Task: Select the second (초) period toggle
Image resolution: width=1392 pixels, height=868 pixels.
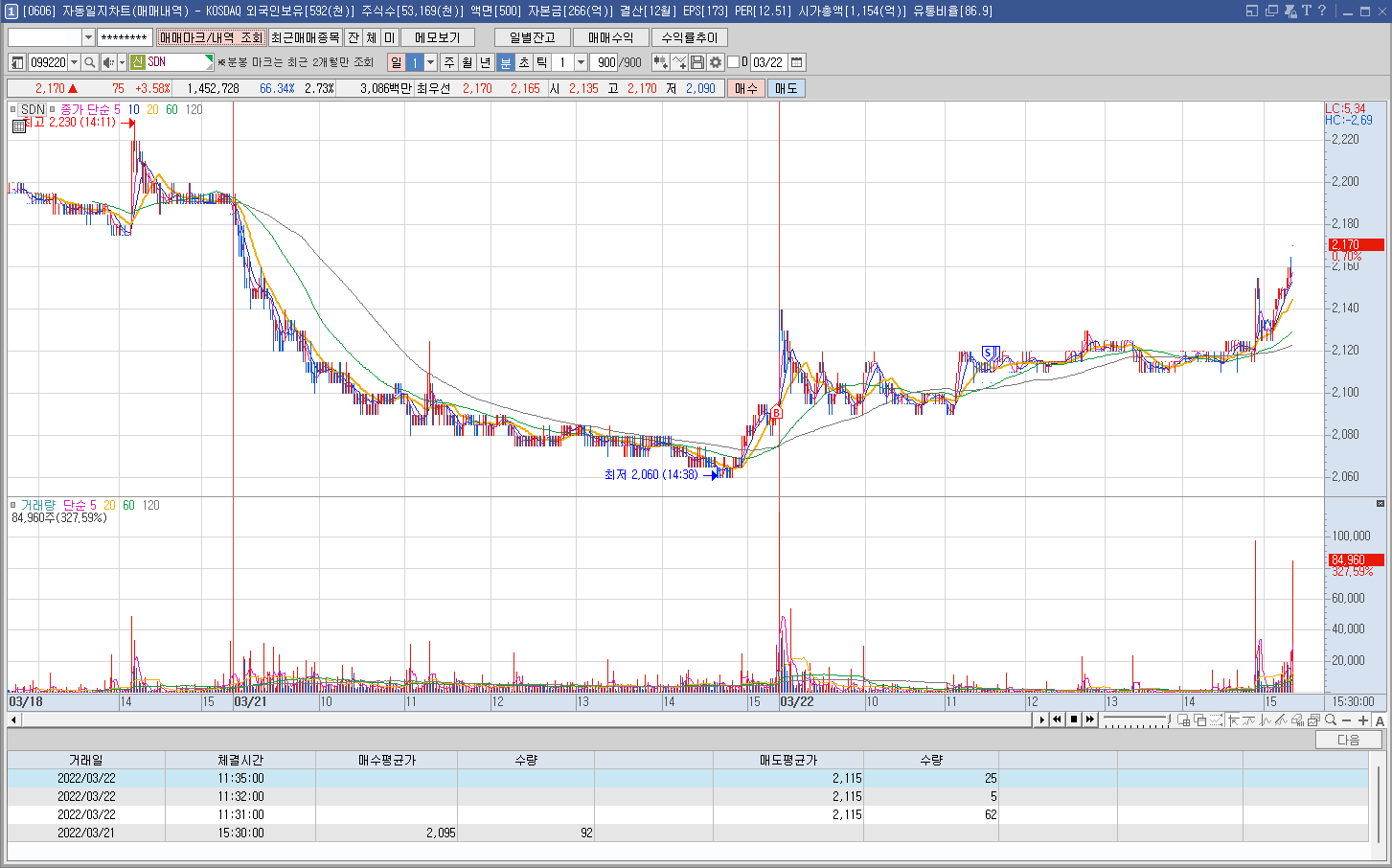Action: (x=524, y=62)
